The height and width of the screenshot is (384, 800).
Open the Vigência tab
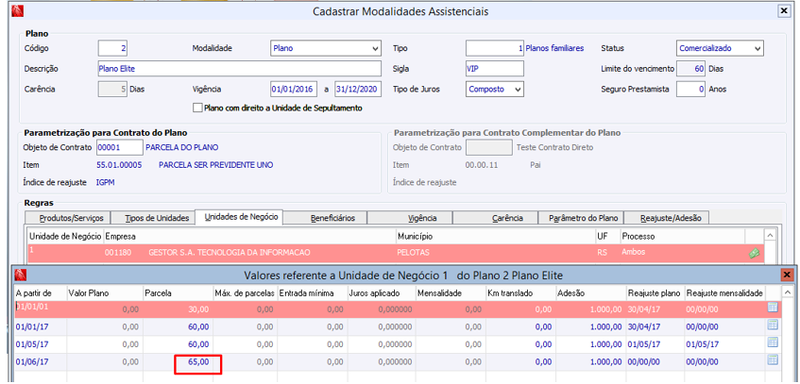410,218
